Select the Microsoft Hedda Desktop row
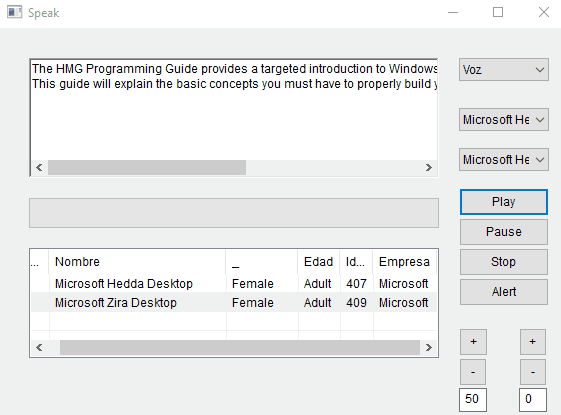The width and height of the screenshot is (561, 415). (234, 284)
